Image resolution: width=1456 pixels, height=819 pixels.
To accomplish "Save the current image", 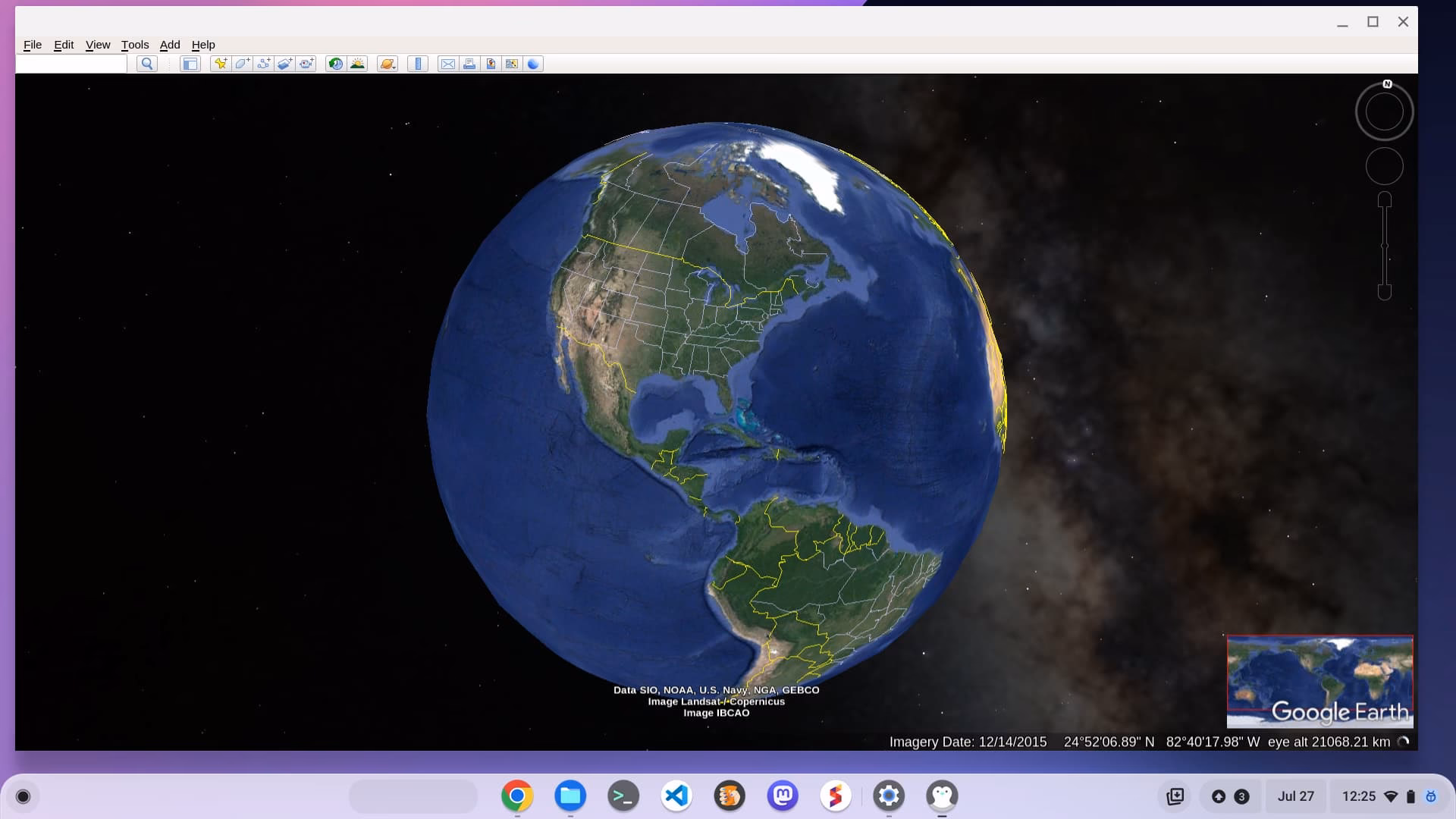I will (x=490, y=64).
